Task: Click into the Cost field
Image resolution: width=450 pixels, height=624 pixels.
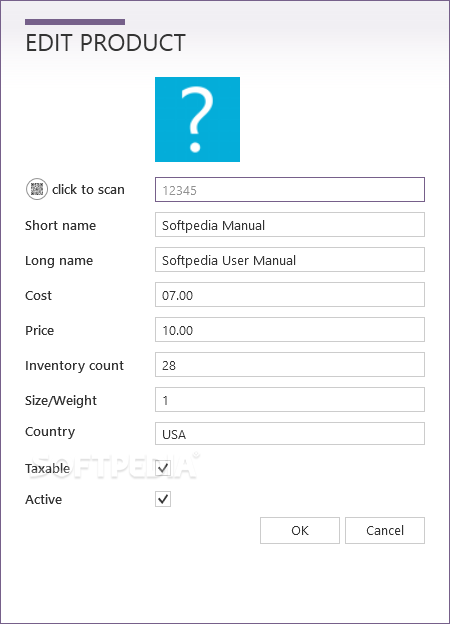Action: click(x=290, y=295)
